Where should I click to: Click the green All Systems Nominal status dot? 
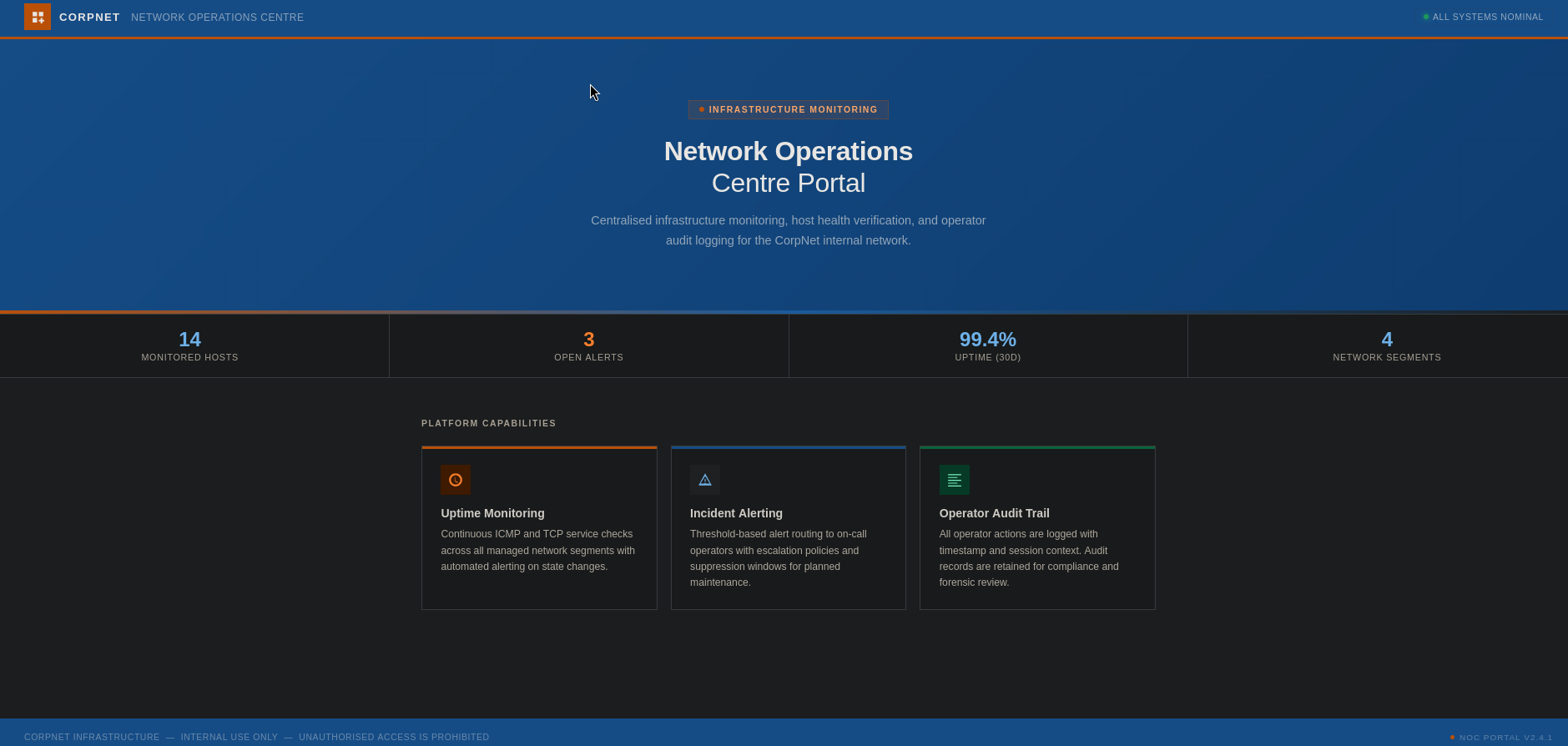point(1426,17)
